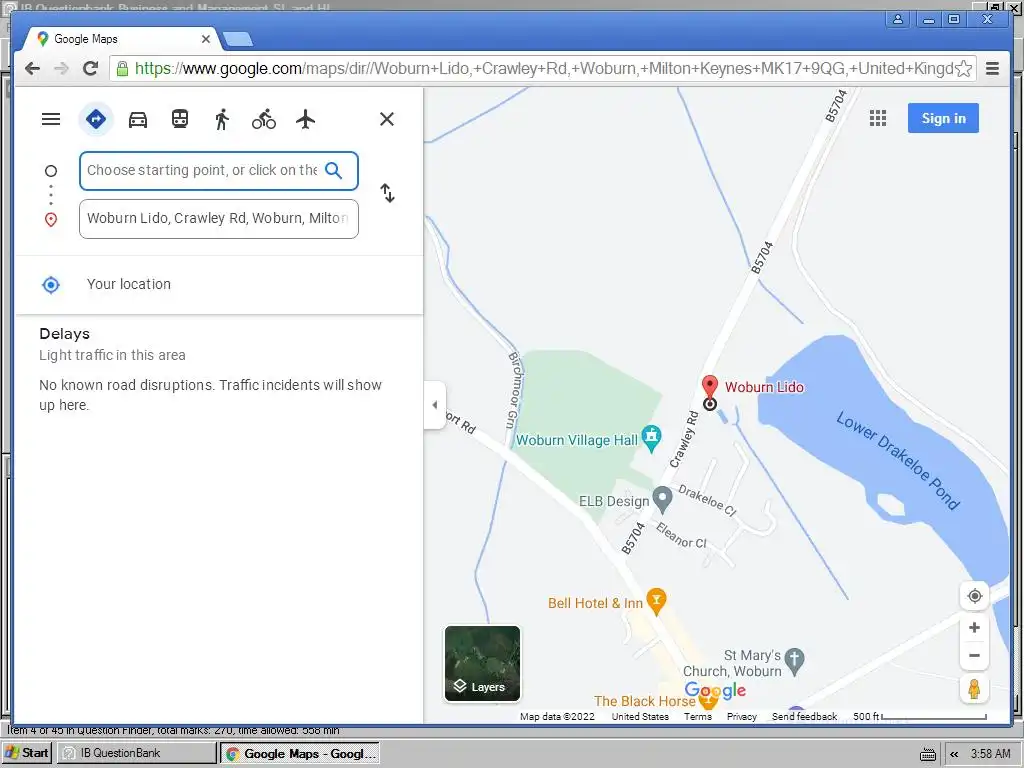Click the taskbar clock 3:58 AM

pos(990,754)
